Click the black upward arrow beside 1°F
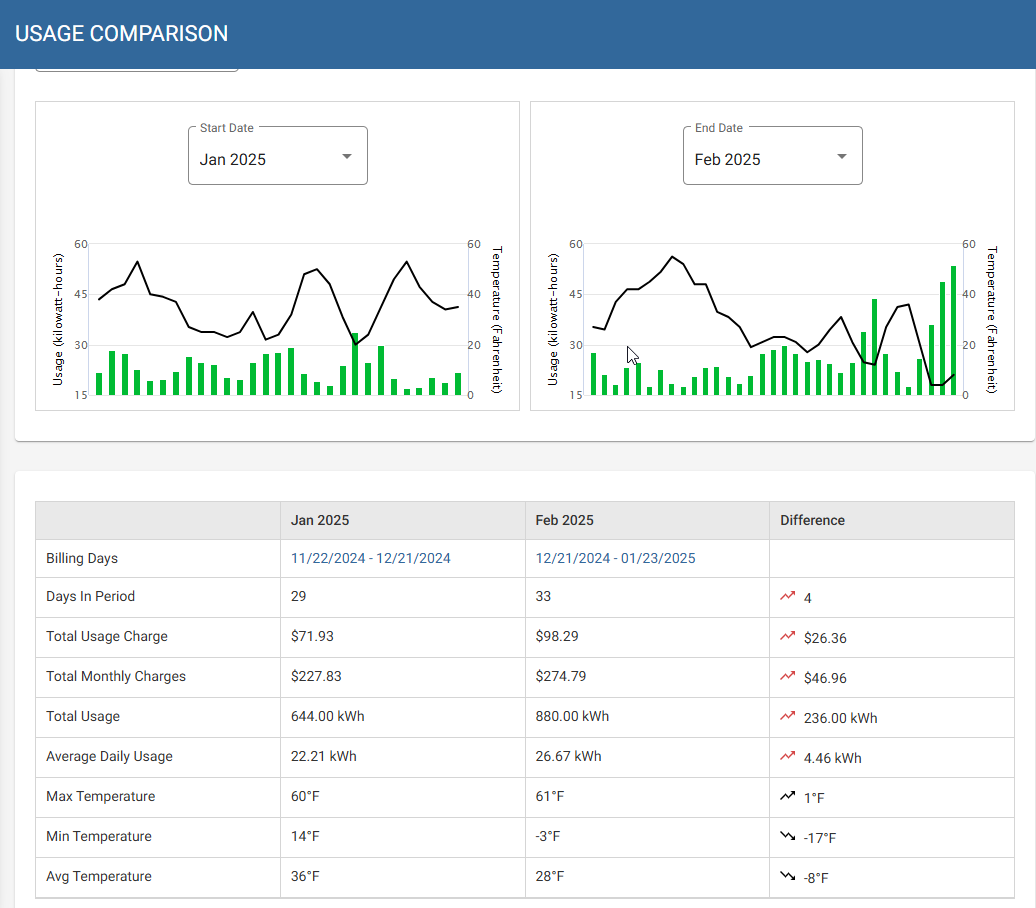 point(786,796)
